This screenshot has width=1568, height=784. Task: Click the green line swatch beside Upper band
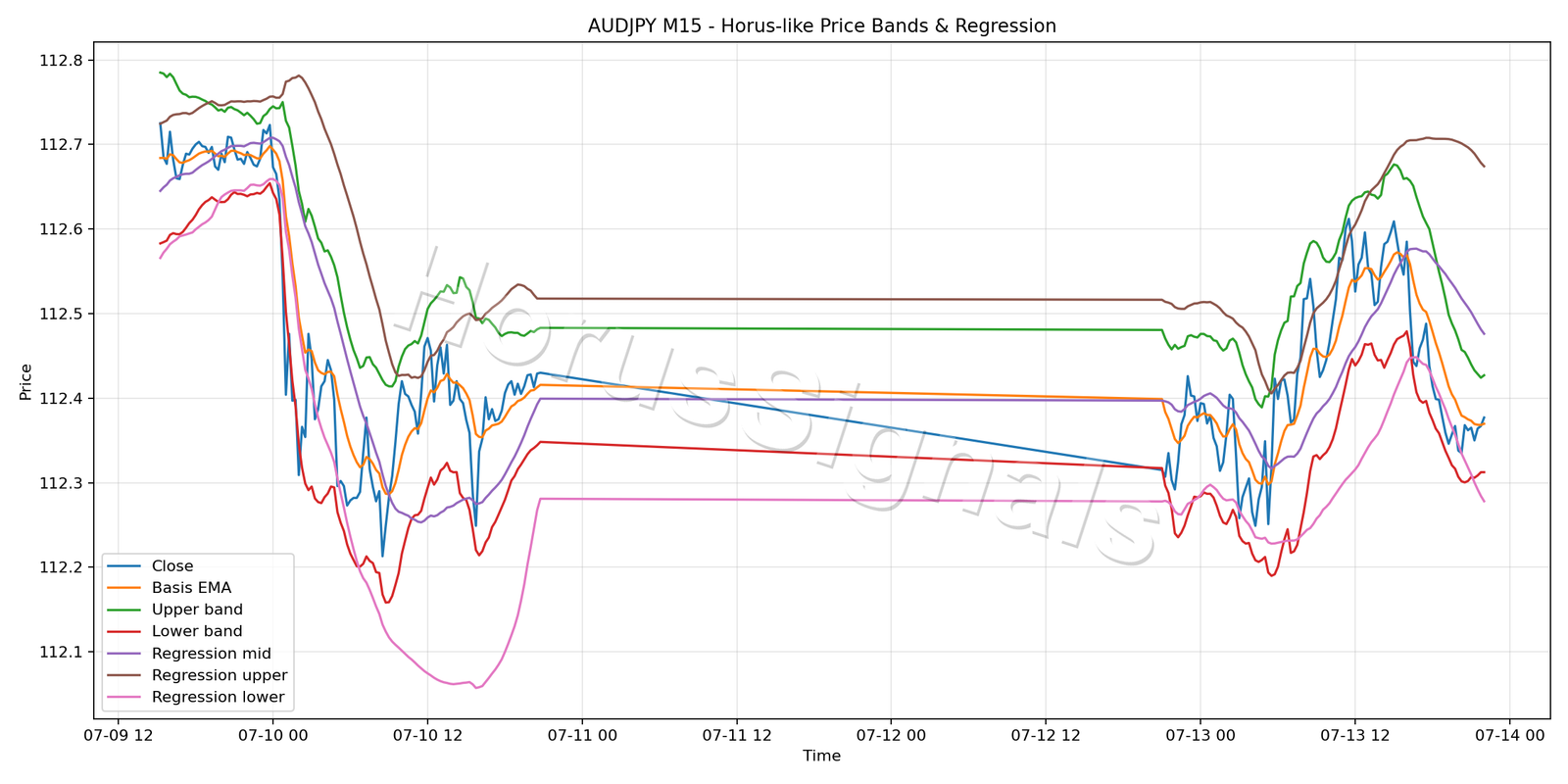(124, 610)
